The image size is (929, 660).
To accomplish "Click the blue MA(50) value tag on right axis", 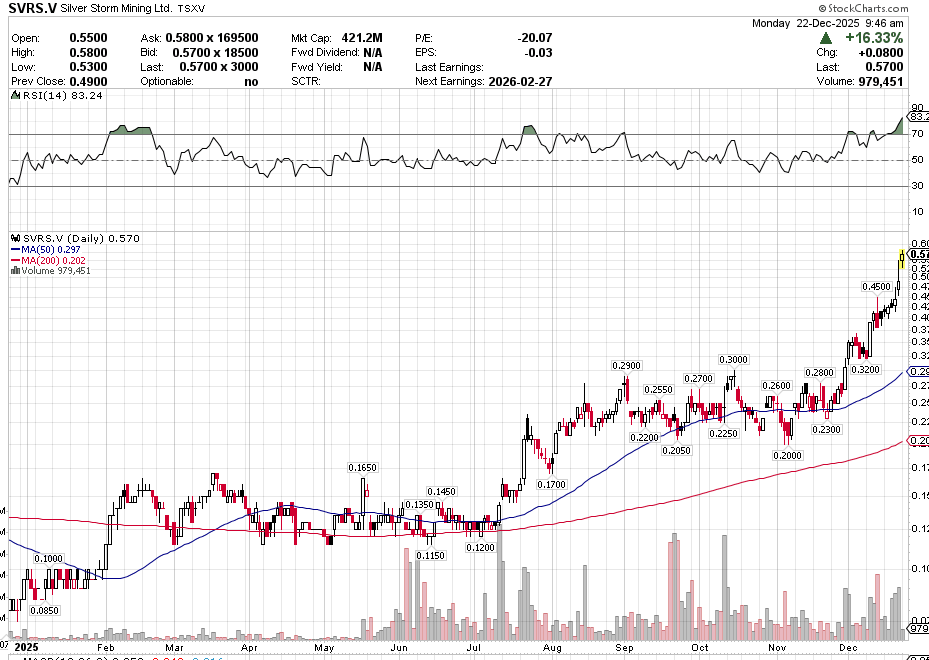I will (919, 371).
